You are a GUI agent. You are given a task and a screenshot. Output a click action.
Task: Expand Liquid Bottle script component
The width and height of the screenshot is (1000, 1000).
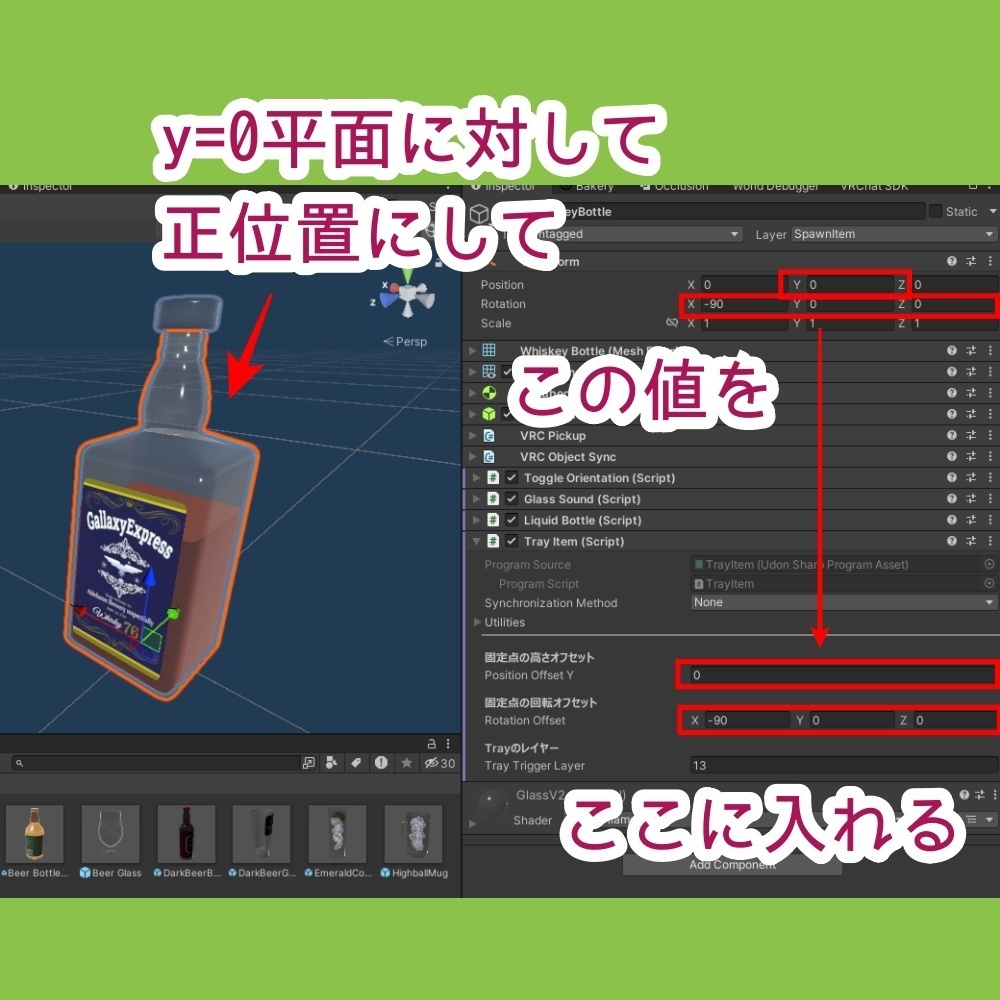click(x=476, y=519)
